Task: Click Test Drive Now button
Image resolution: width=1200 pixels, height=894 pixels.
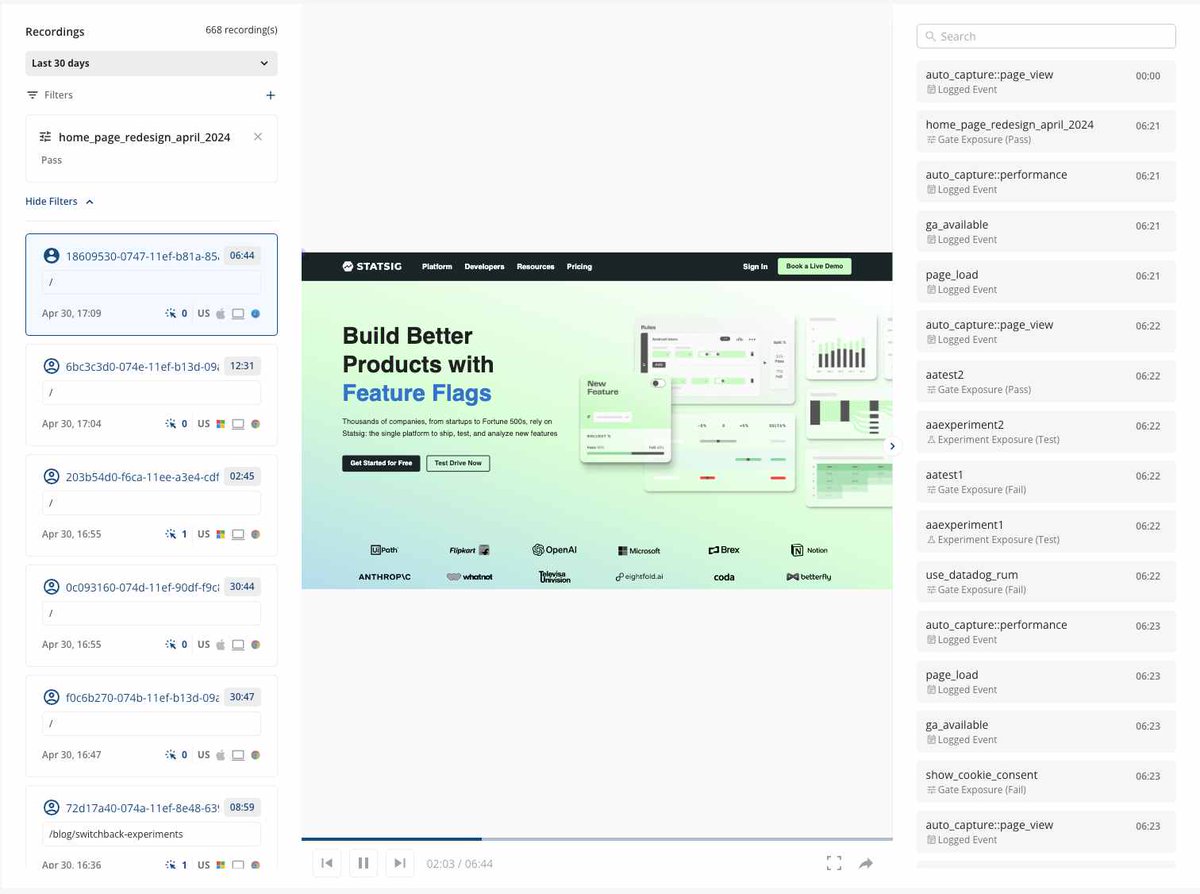Action: [458, 463]
